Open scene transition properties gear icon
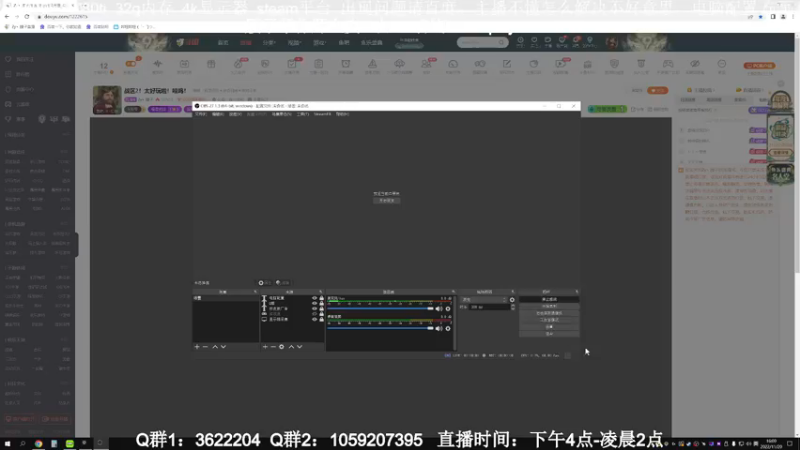 [x=512, y=300]
